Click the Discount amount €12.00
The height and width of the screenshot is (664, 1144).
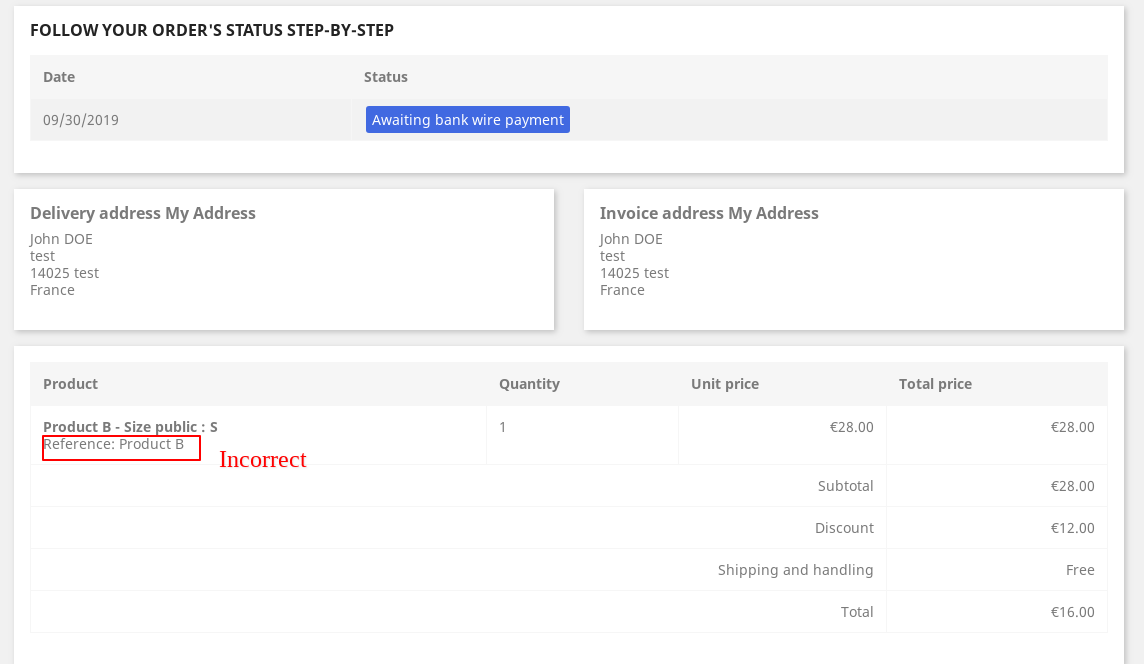(x=1072, y=528)
